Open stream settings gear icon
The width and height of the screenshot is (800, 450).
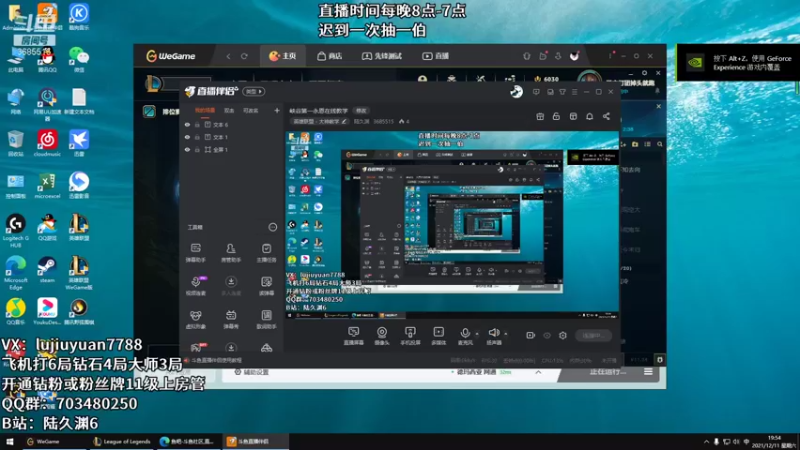(x=563, y=335)
